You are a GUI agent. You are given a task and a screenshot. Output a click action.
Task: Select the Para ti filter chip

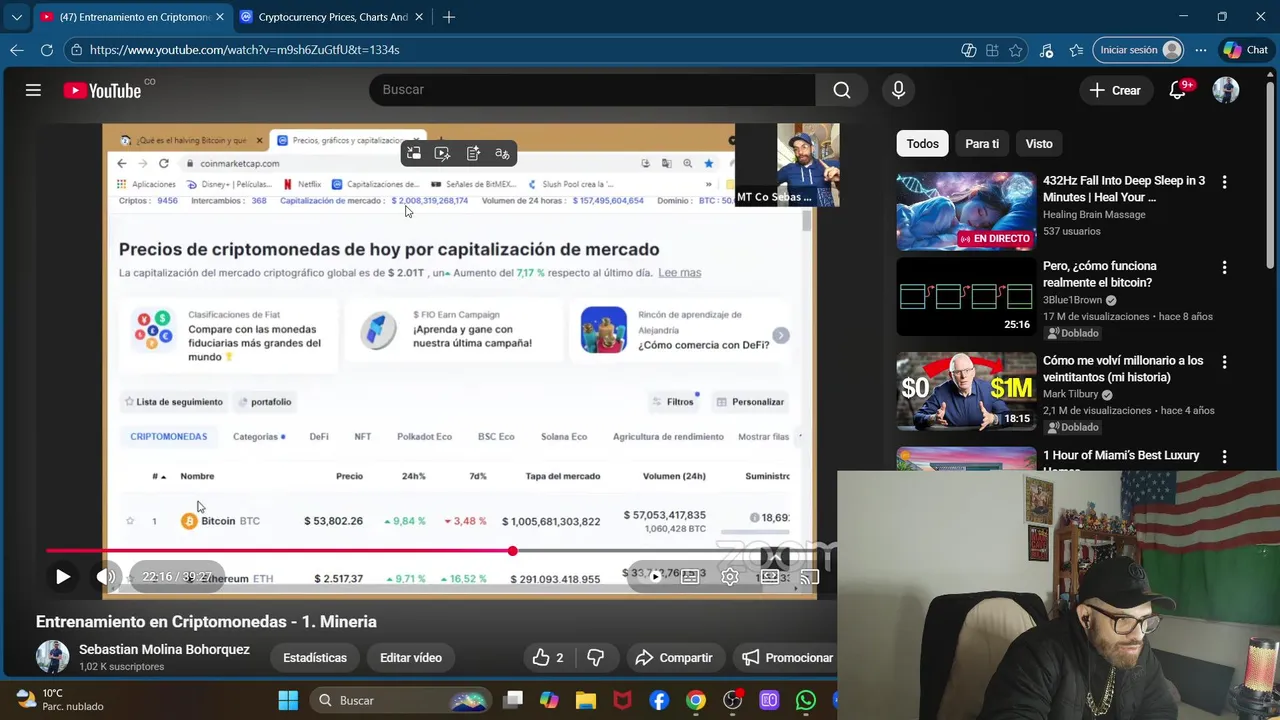coord(982,144)
